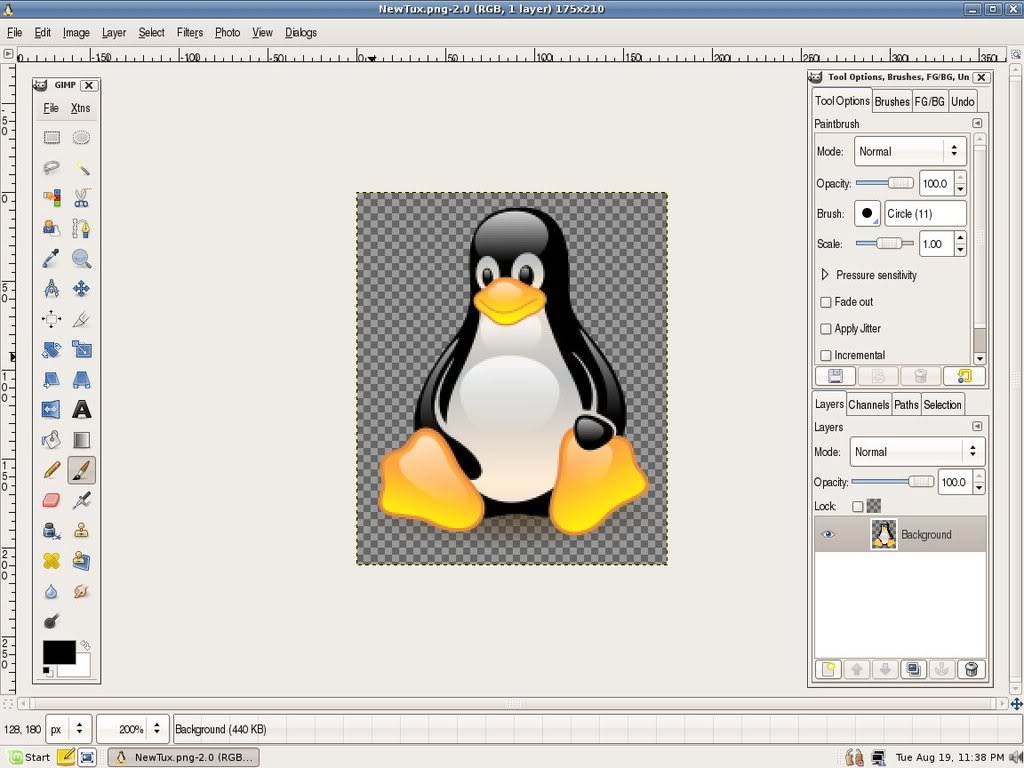Select the Text tool in toolbox
The width and height of the screenshot is (1024, 768).
point(82,409)
